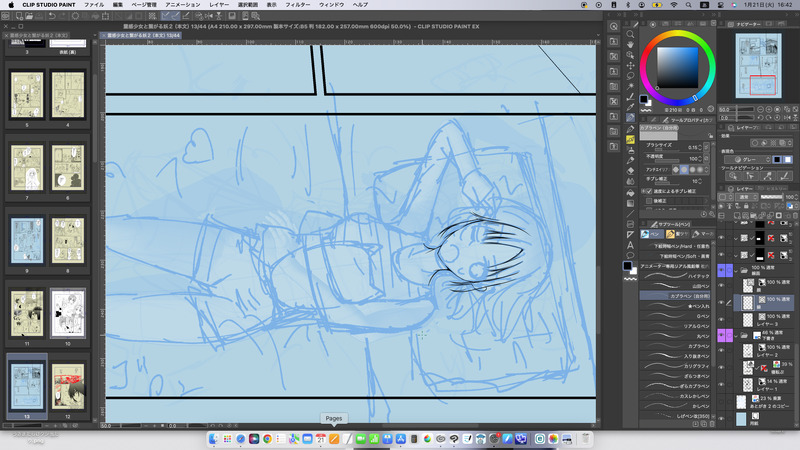
Task: Click the 手ブレ補正 value stepper
Action: [702, 181]
